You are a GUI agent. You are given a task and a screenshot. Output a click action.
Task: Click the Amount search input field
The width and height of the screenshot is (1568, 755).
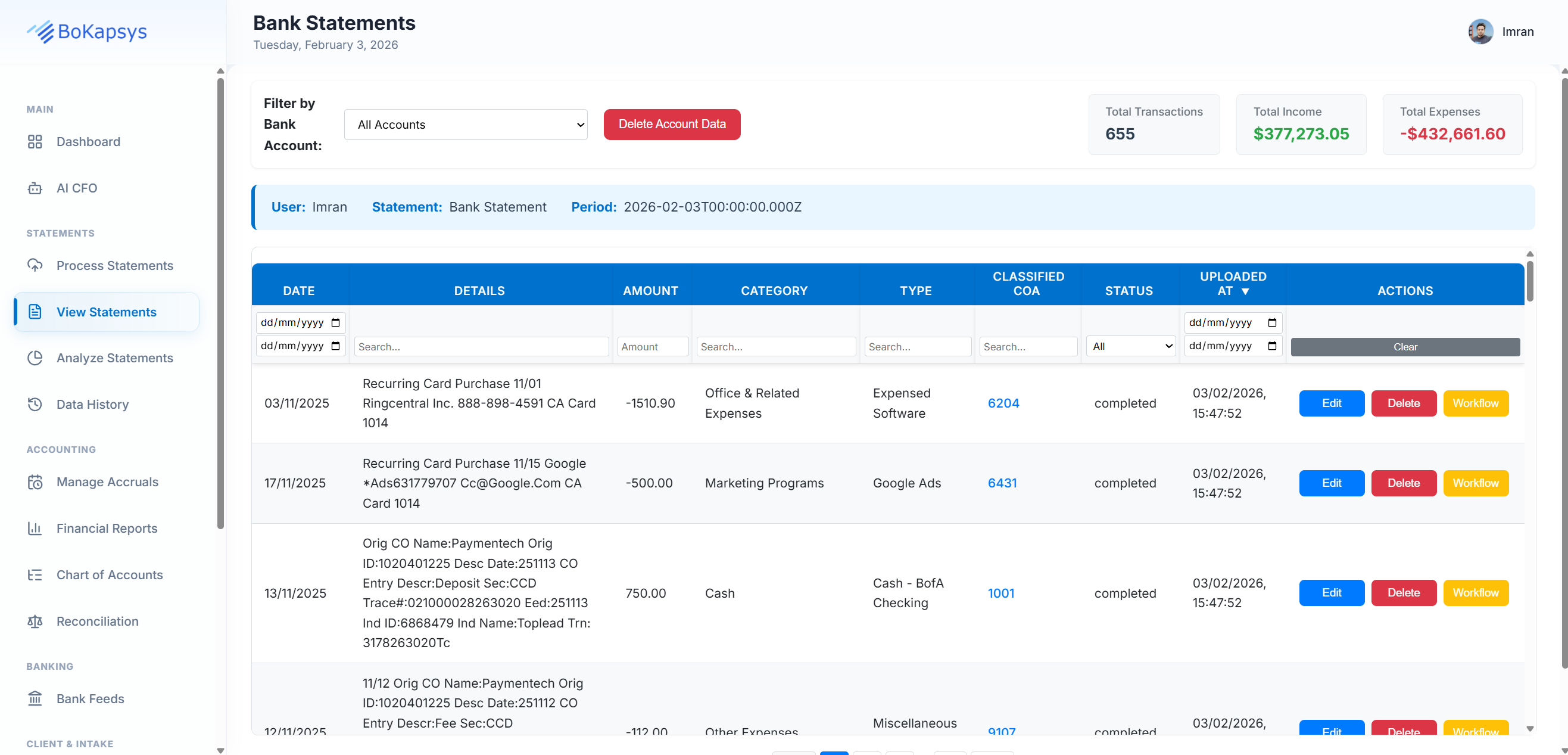coord(652,346)
